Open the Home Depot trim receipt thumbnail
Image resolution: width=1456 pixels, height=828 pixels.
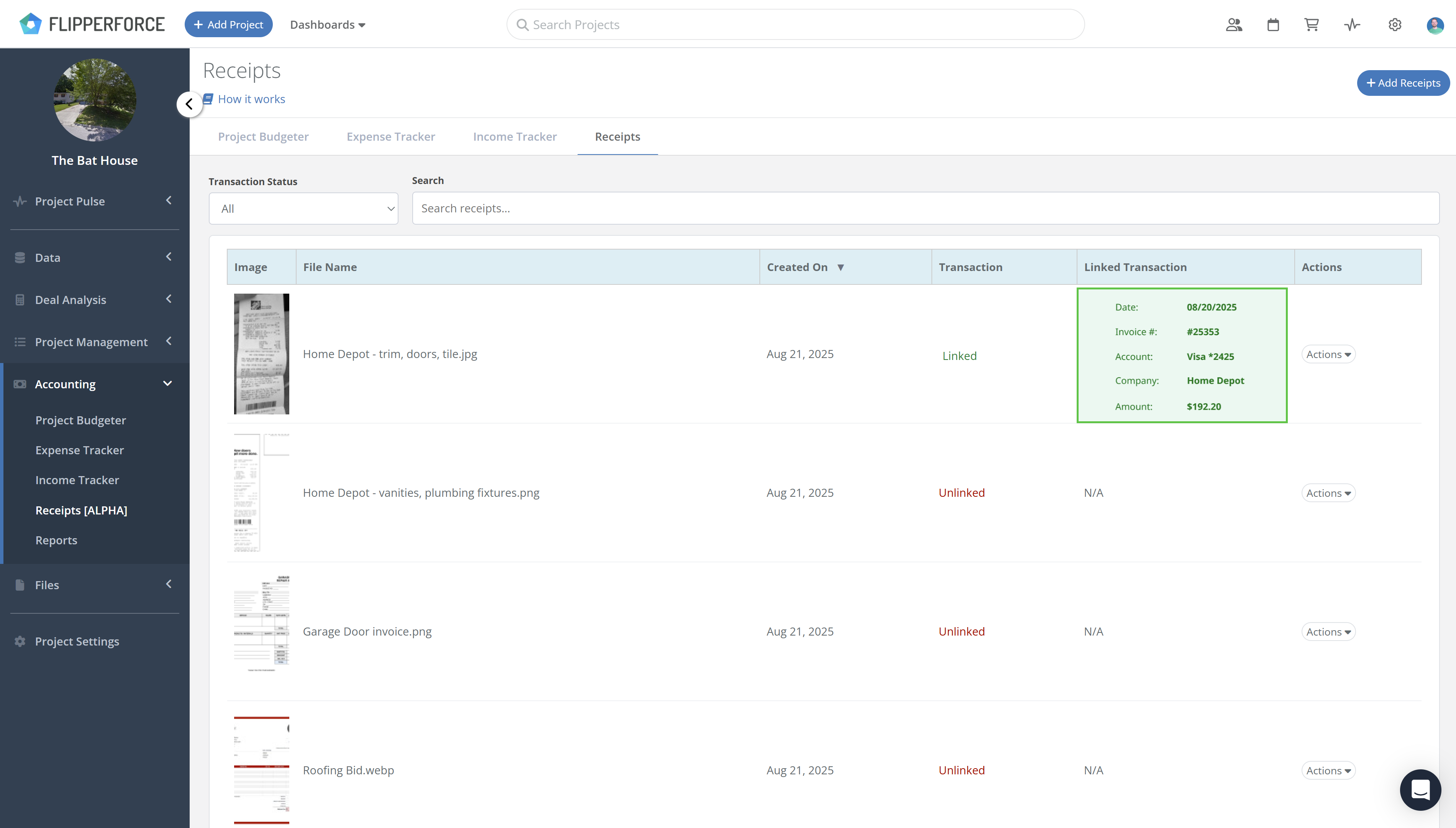(x=261, y=354)
